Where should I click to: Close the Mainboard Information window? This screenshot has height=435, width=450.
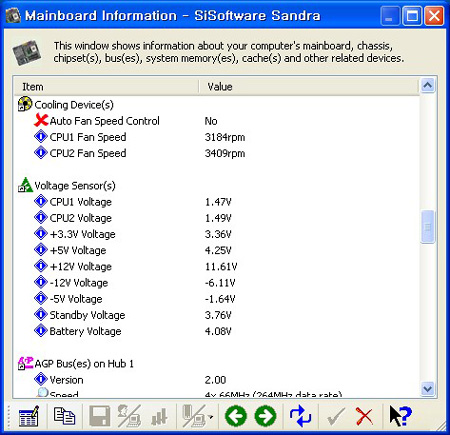coord(434,16)
